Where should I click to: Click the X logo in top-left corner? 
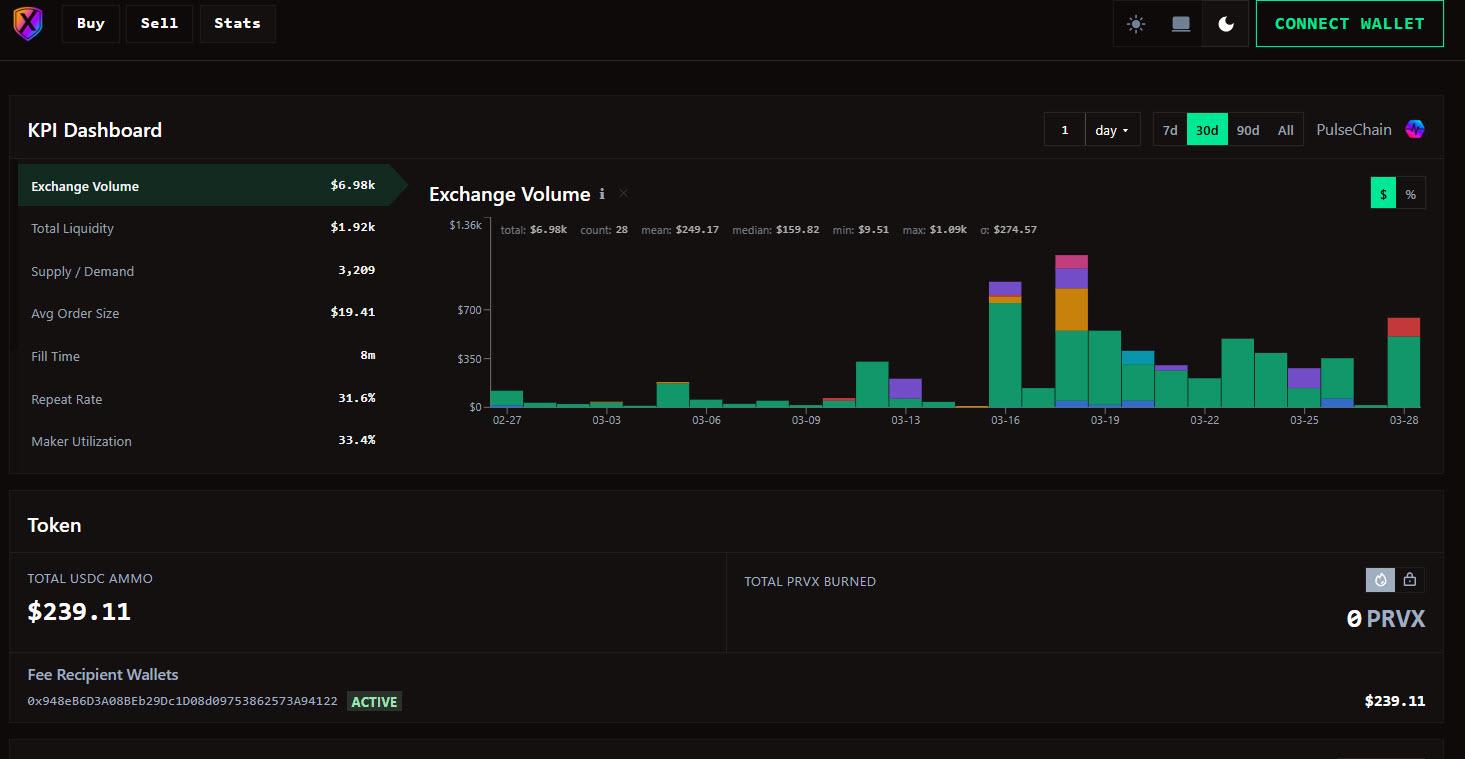click(28, 24)
